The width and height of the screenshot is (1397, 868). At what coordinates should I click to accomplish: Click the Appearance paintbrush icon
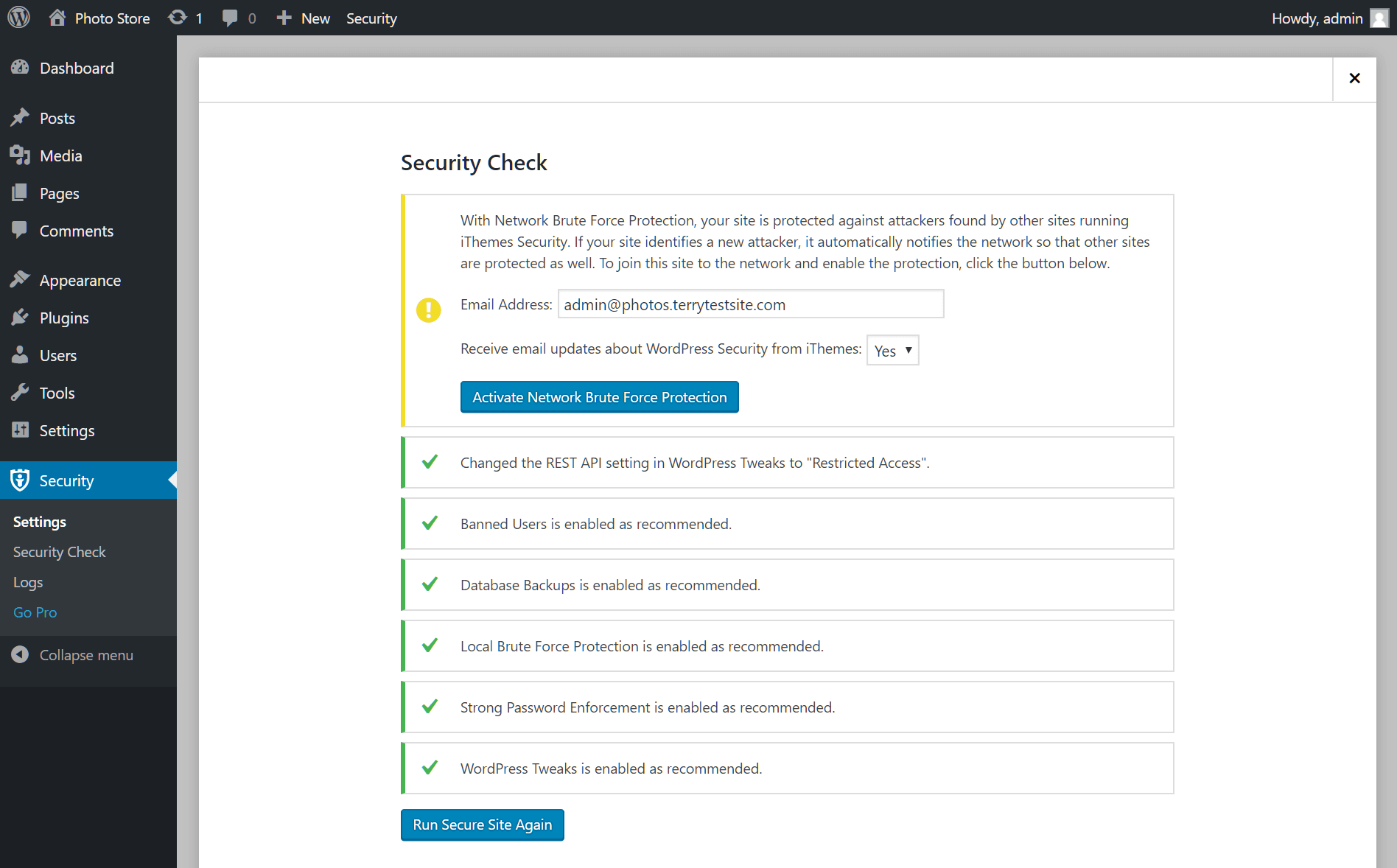coord(20,280)
